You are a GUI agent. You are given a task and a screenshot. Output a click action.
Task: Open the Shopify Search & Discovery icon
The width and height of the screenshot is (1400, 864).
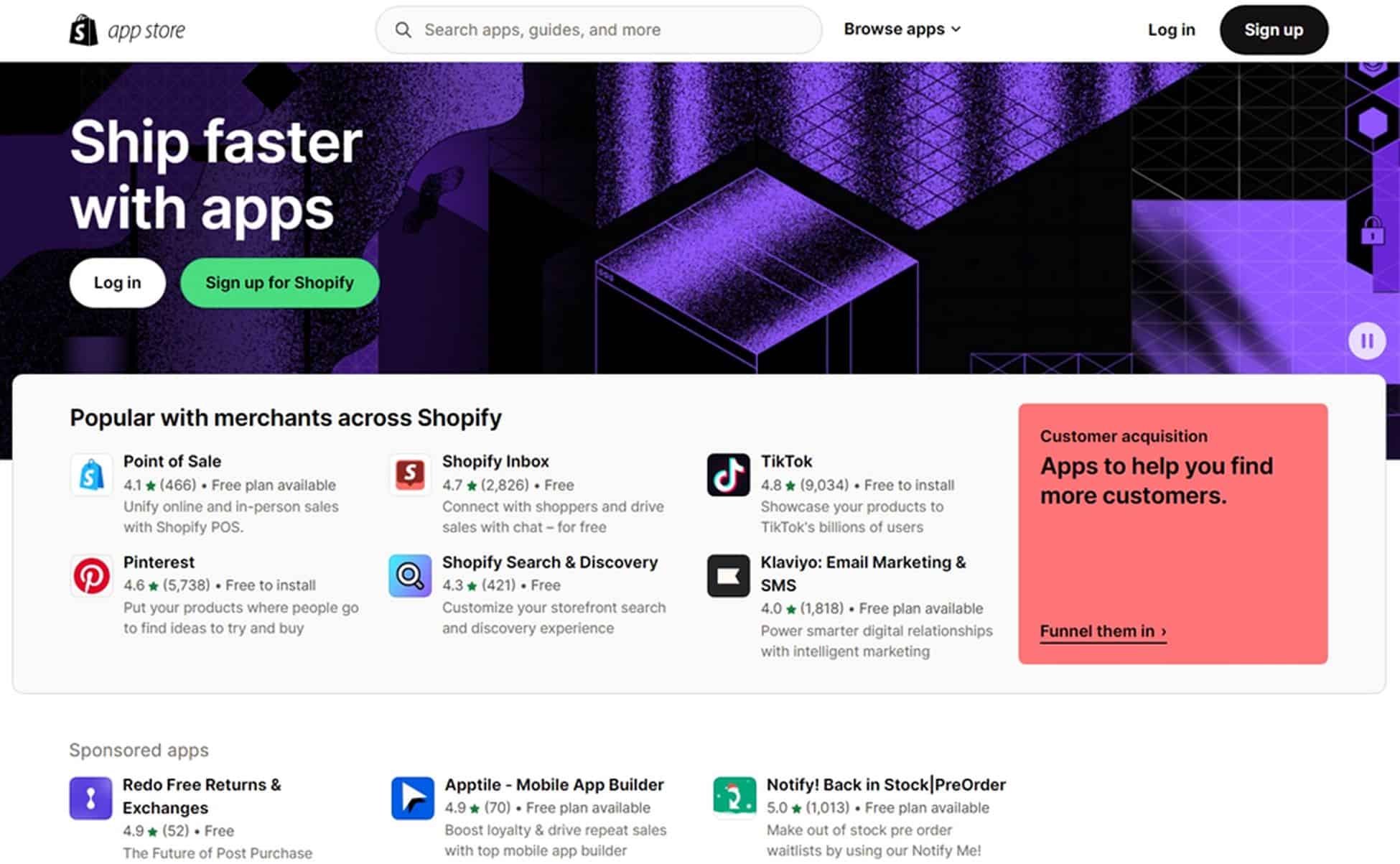(409, 575)
